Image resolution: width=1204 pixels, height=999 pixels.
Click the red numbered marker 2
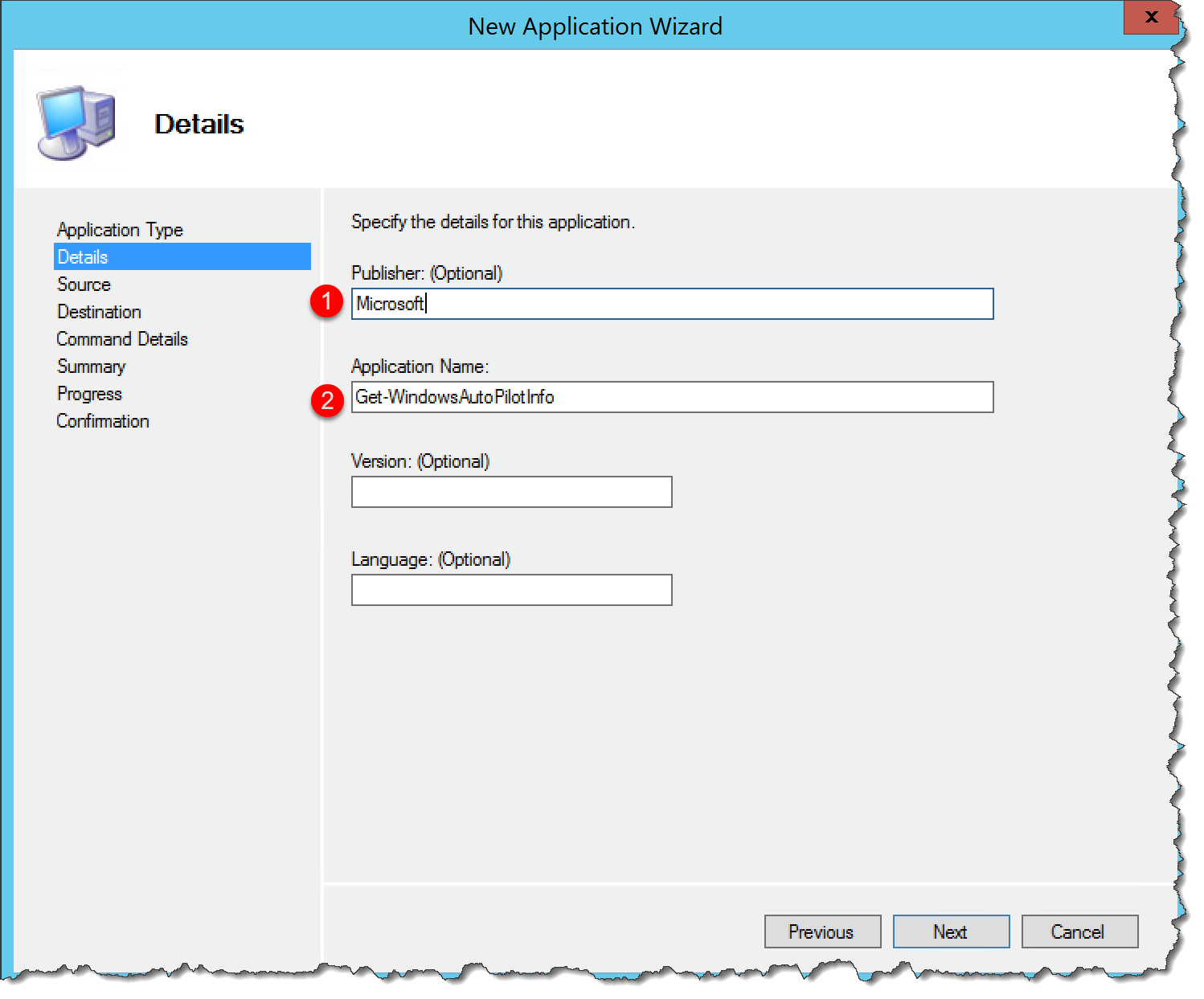pyautogui.click(x=328, y=399)
